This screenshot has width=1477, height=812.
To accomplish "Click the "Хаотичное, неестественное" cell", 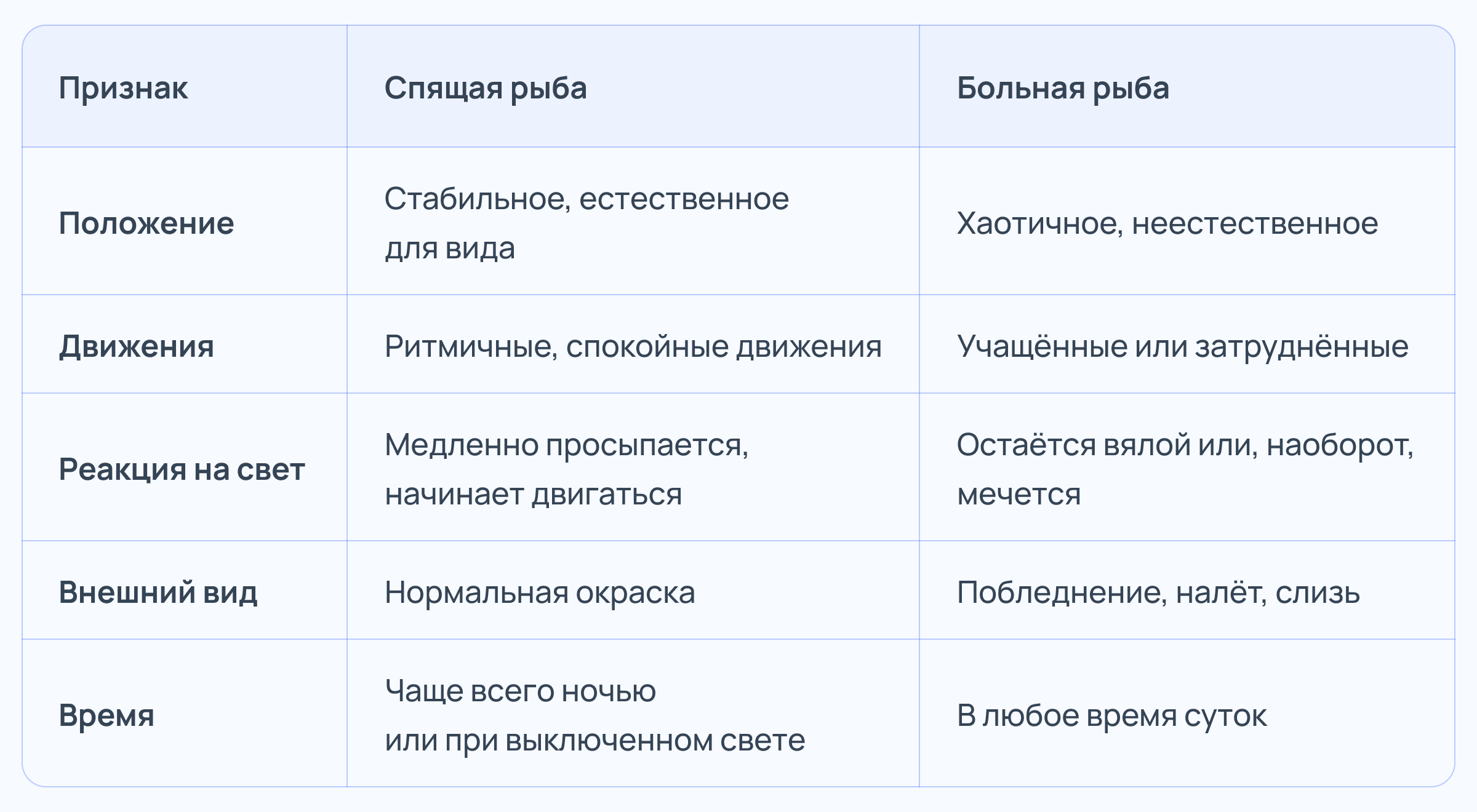I will pyautogui.click(x=1167, y=223).
